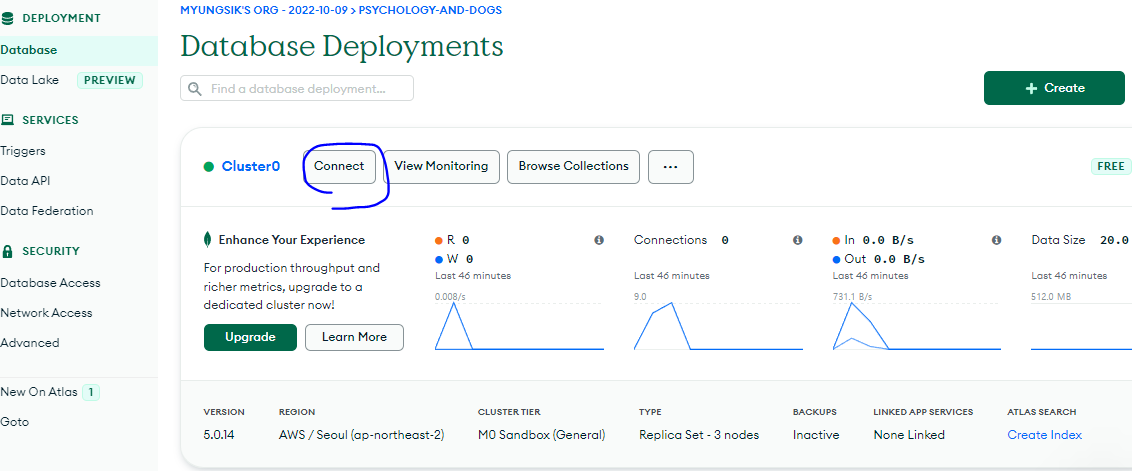
Task: Click the Data Size chart
Action: tap(1081, 325)
